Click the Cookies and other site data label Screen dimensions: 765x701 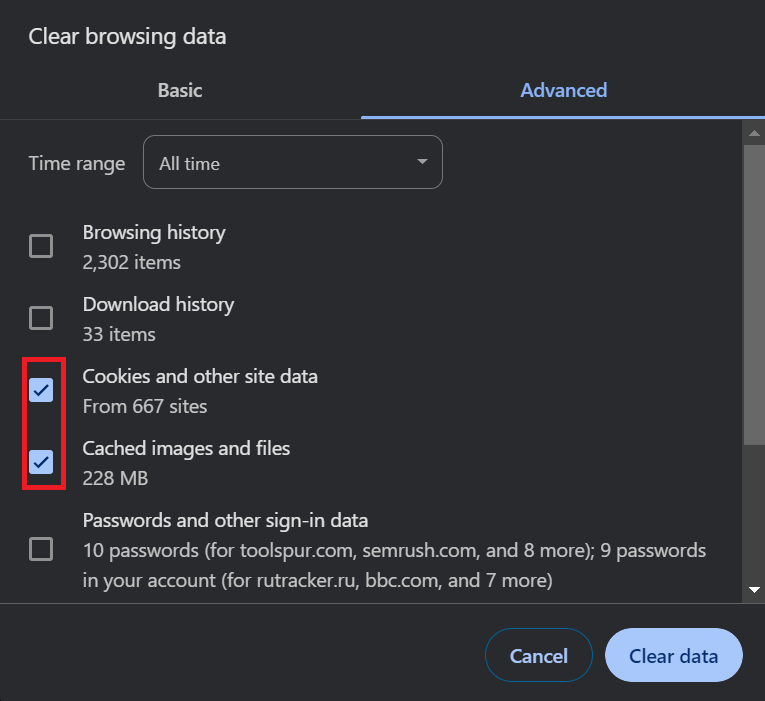pos(200,377)
